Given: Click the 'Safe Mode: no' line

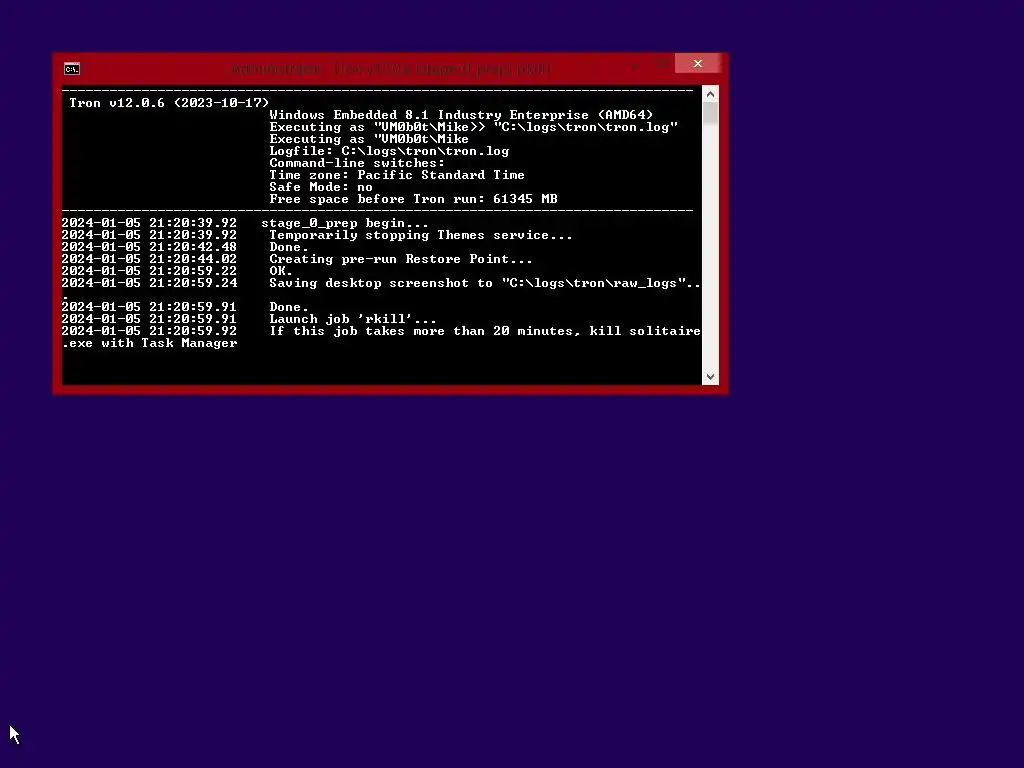Looking at the screenshot, I should 321,187.
